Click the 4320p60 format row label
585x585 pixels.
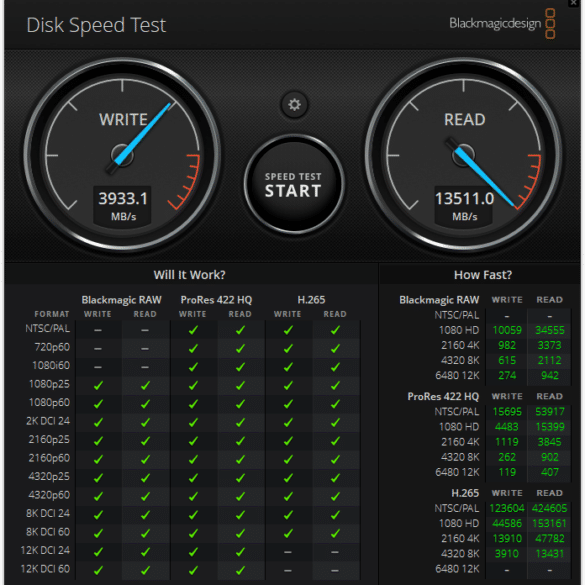49,495
